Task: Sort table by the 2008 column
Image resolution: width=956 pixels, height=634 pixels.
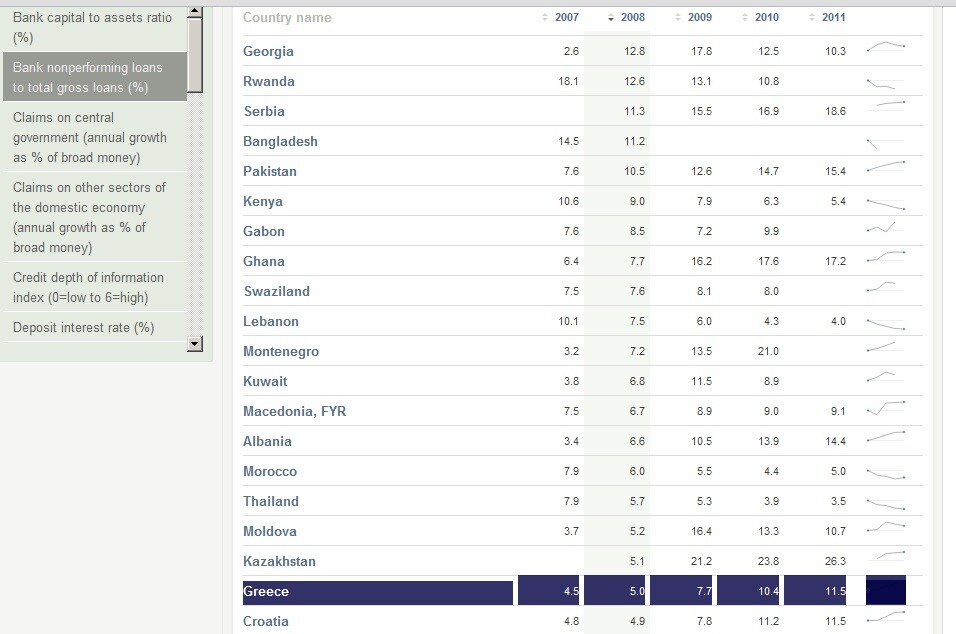Action: tap(626, 18)
